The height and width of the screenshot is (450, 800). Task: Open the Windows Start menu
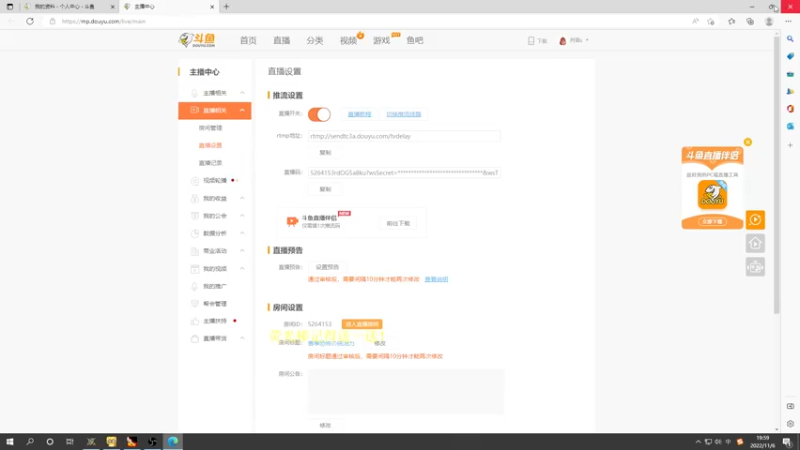point(10,442)
